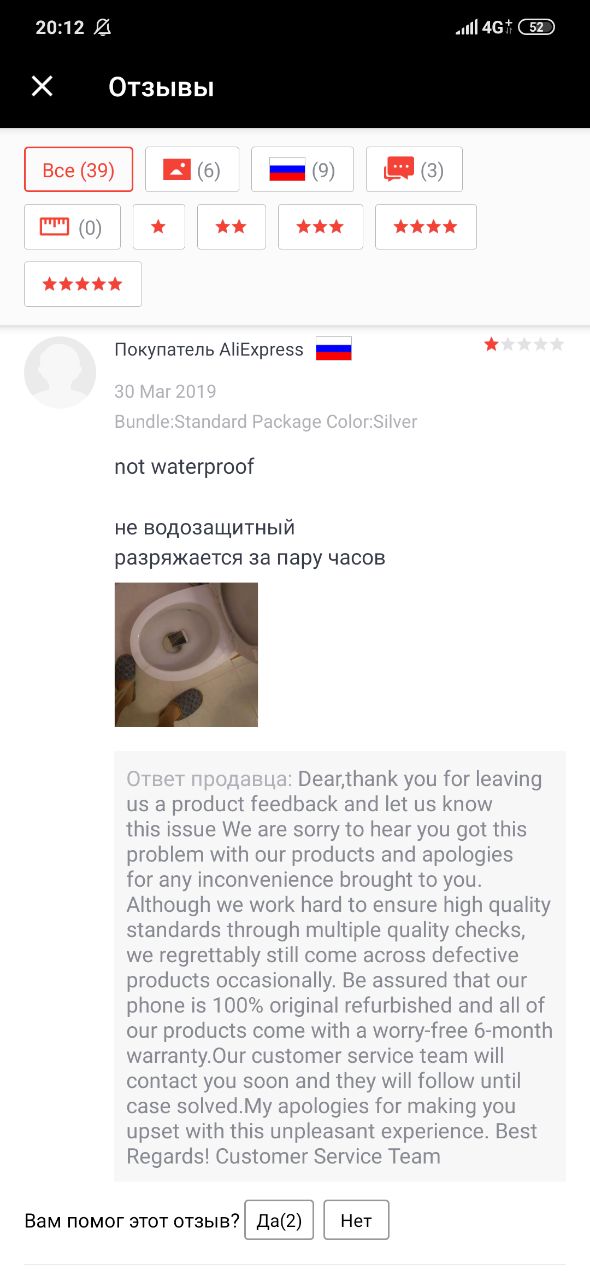Filter by four-star rating

[426, 227]
